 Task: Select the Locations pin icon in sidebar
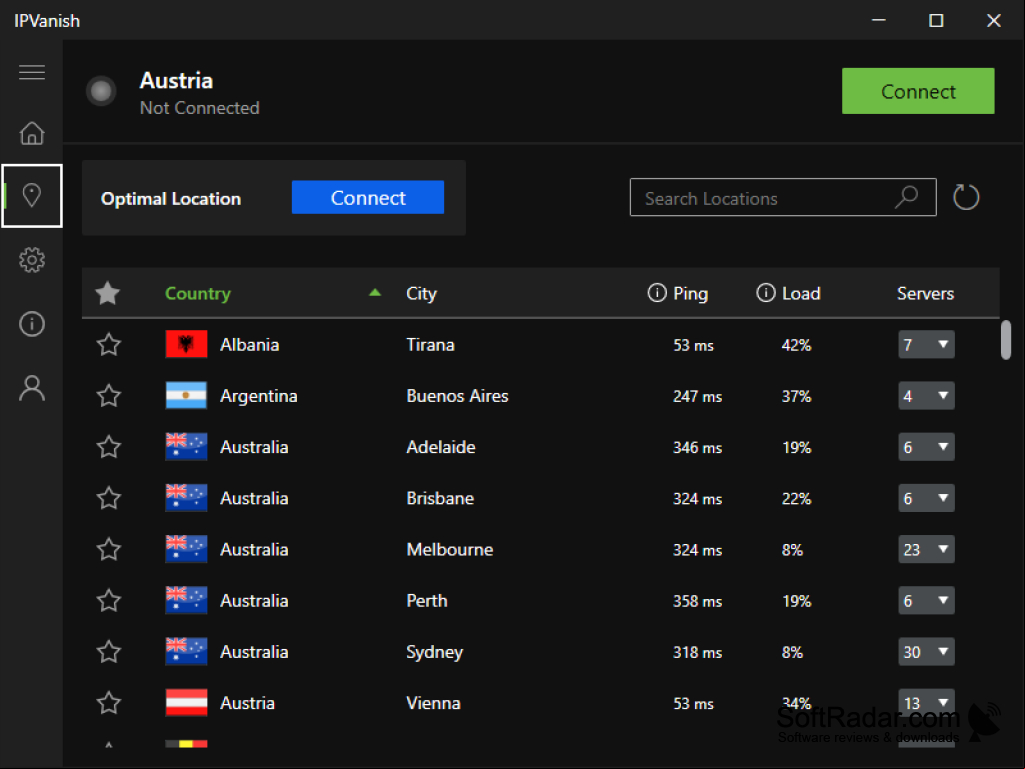click(x=31, y=195)
